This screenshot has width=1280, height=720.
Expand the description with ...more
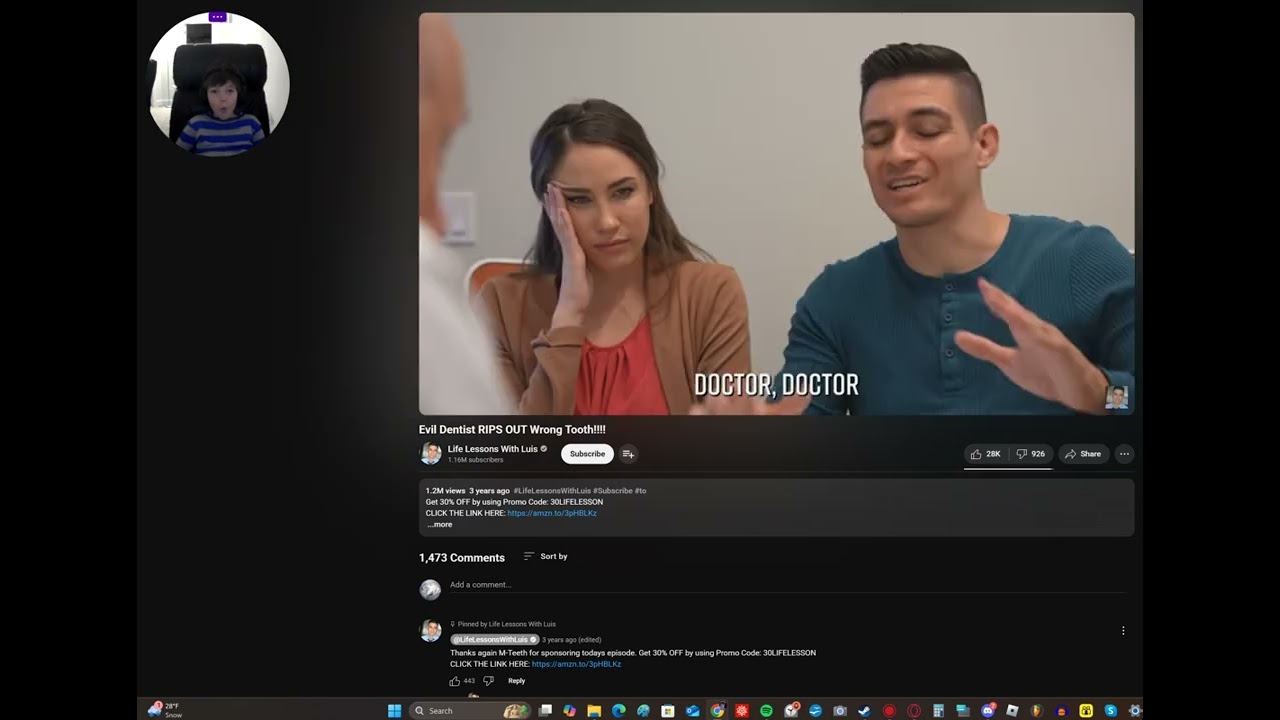[440, 524]
